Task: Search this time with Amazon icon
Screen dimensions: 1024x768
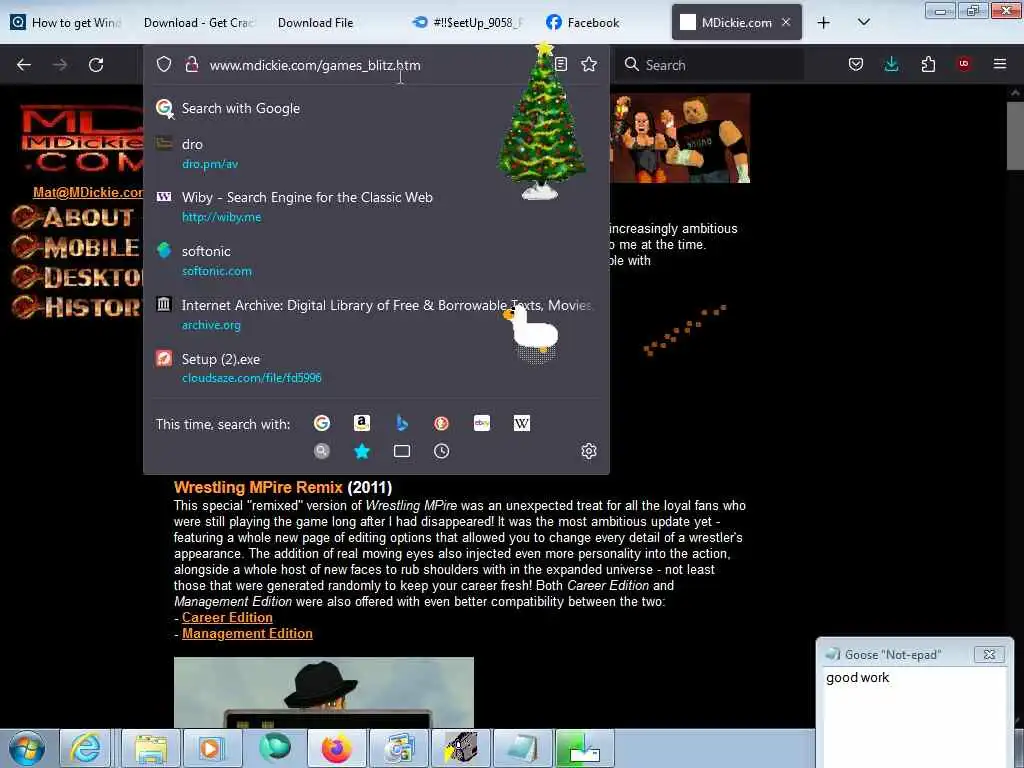Action: coord(362,423)
